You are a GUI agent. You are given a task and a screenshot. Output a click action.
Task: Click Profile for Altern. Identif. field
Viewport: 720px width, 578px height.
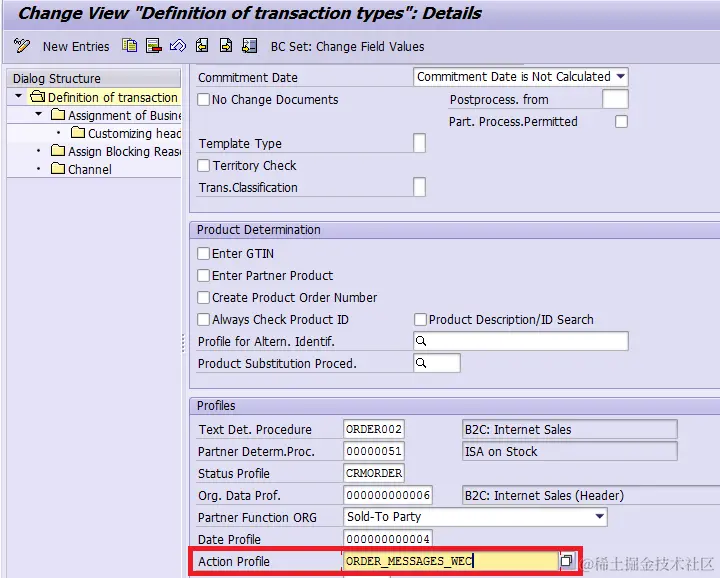(521, 341)
